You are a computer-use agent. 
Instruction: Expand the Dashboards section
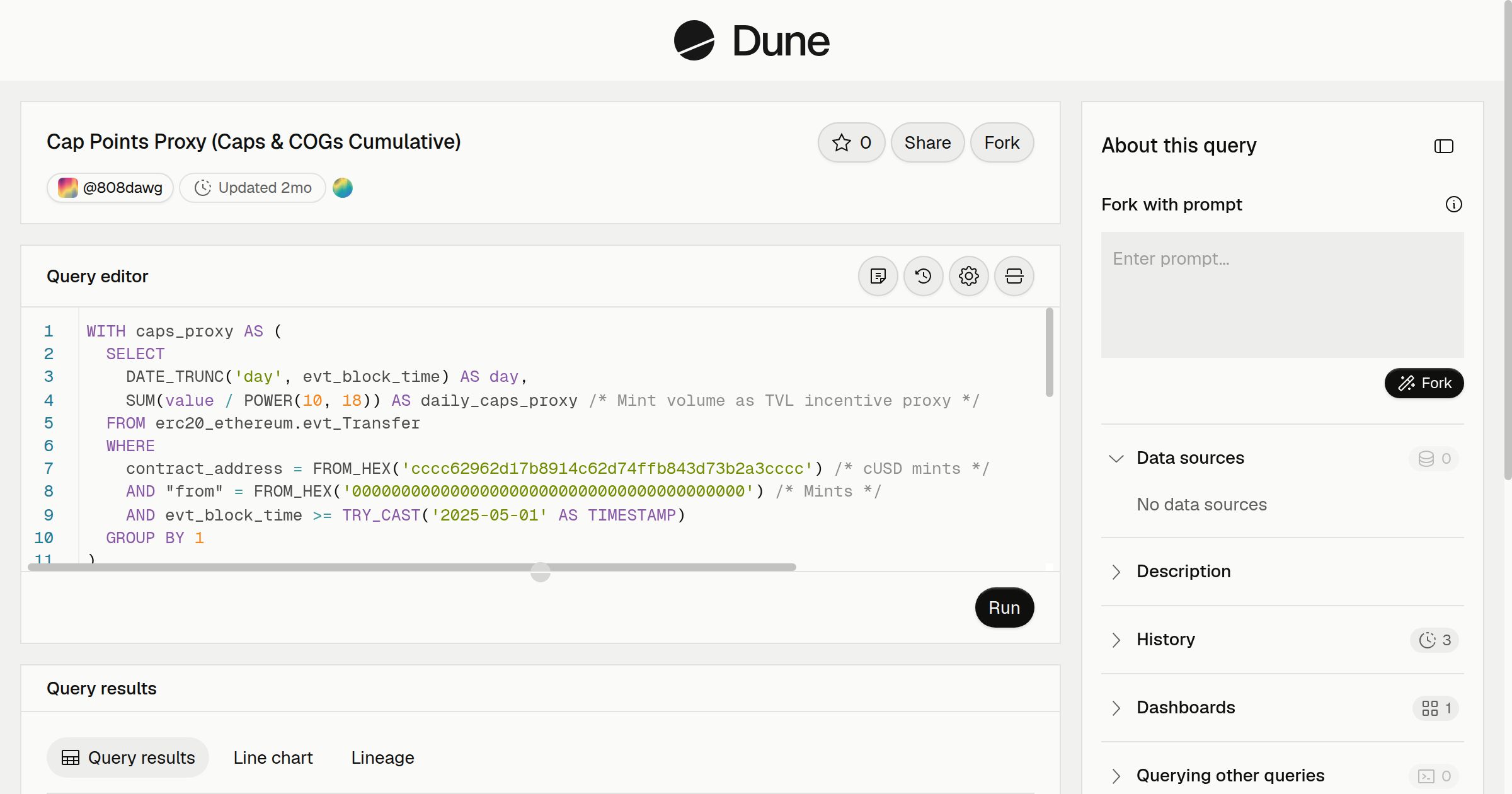click(1116, 708)
